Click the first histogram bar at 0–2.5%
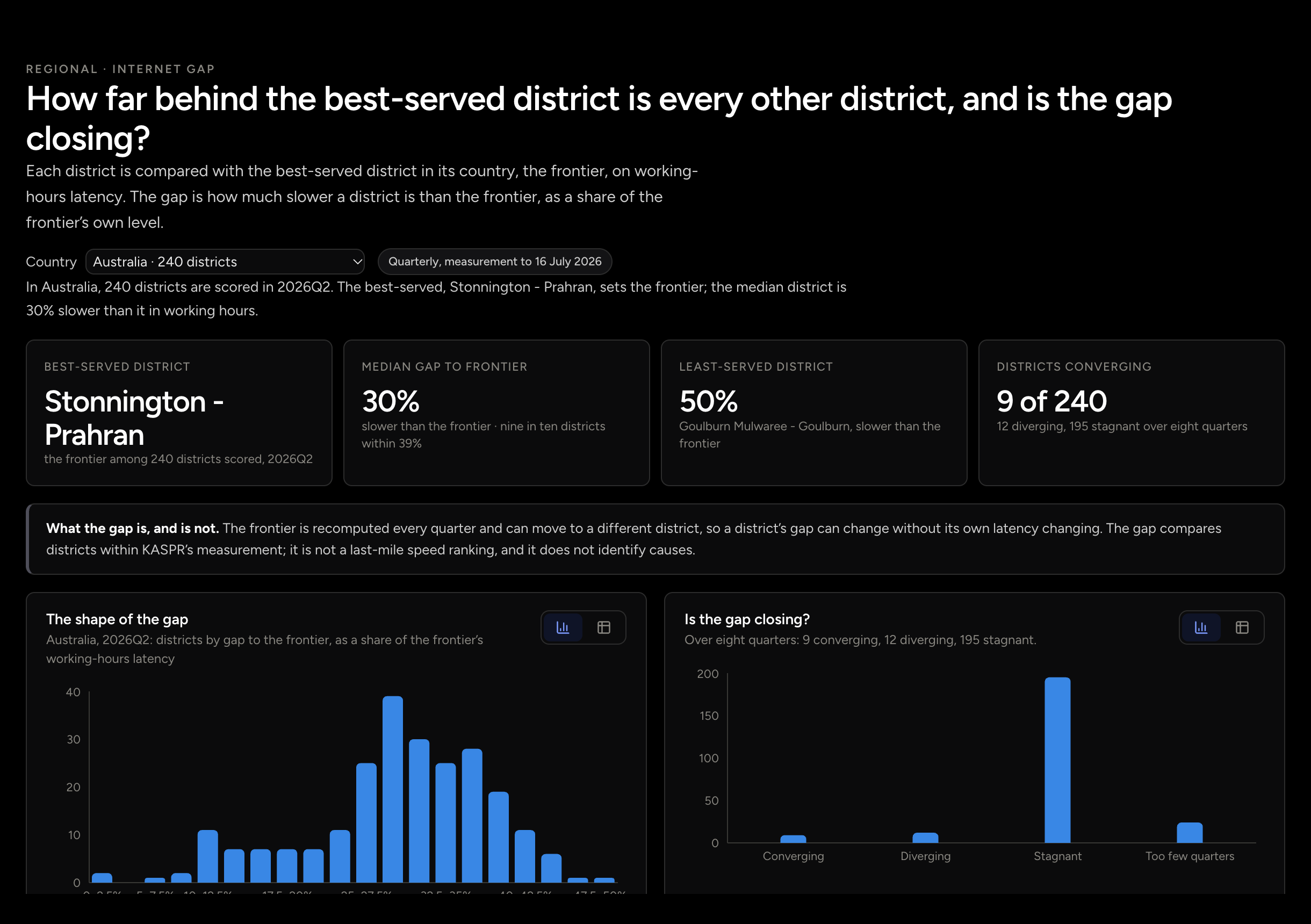Viewport: 1311px width, 924px height. (x=102, y=878)
